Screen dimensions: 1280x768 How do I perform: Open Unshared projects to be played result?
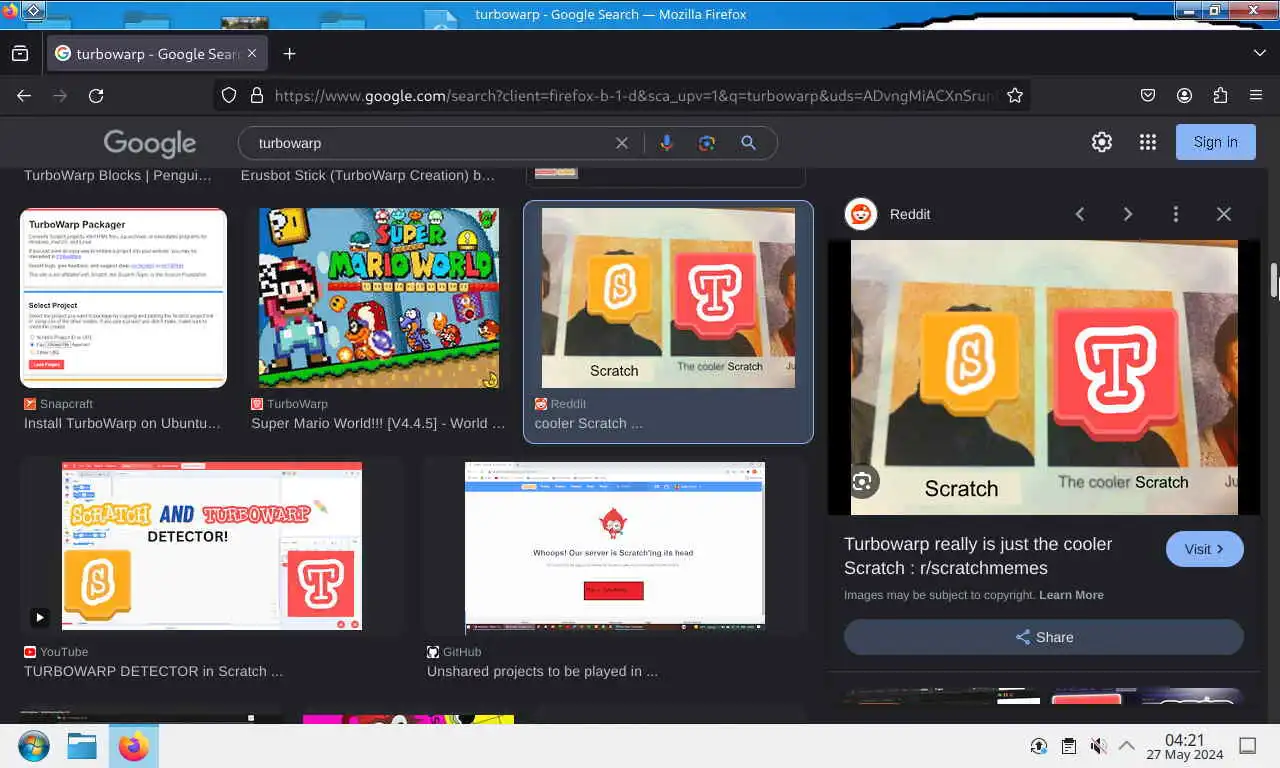pyautogui.click(x=542, y=671)
